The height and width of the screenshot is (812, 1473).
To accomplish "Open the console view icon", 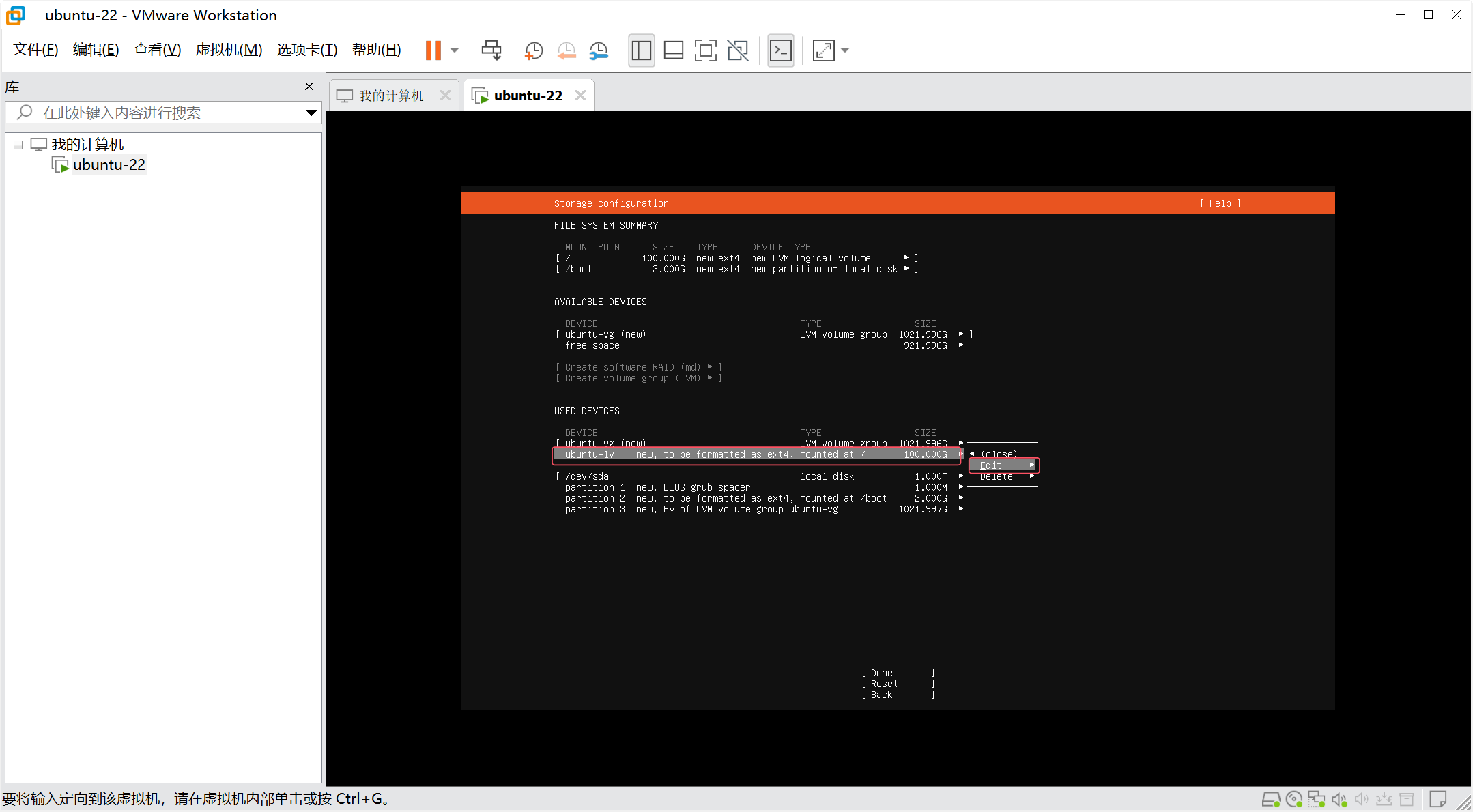I will coord(781,50).
